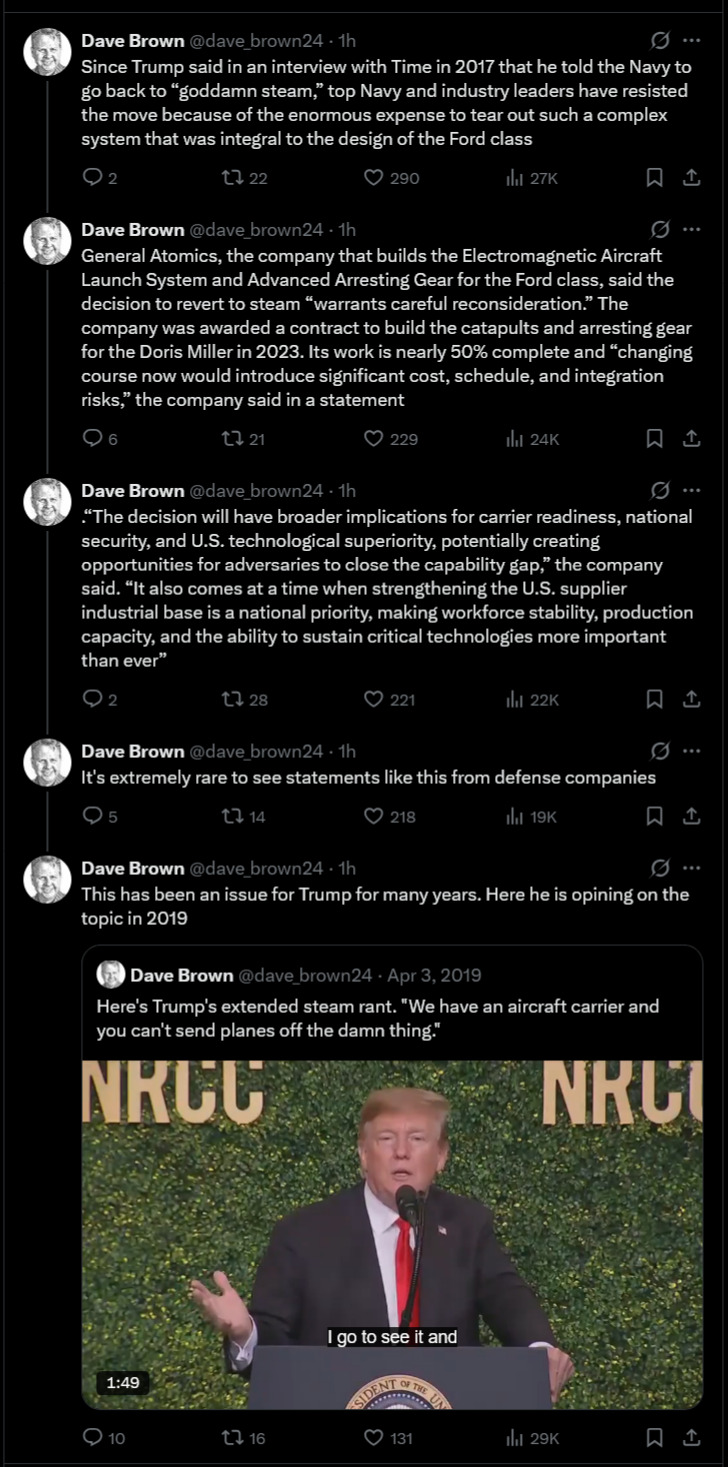Open the three-dot menu on the last tweet

691,868
